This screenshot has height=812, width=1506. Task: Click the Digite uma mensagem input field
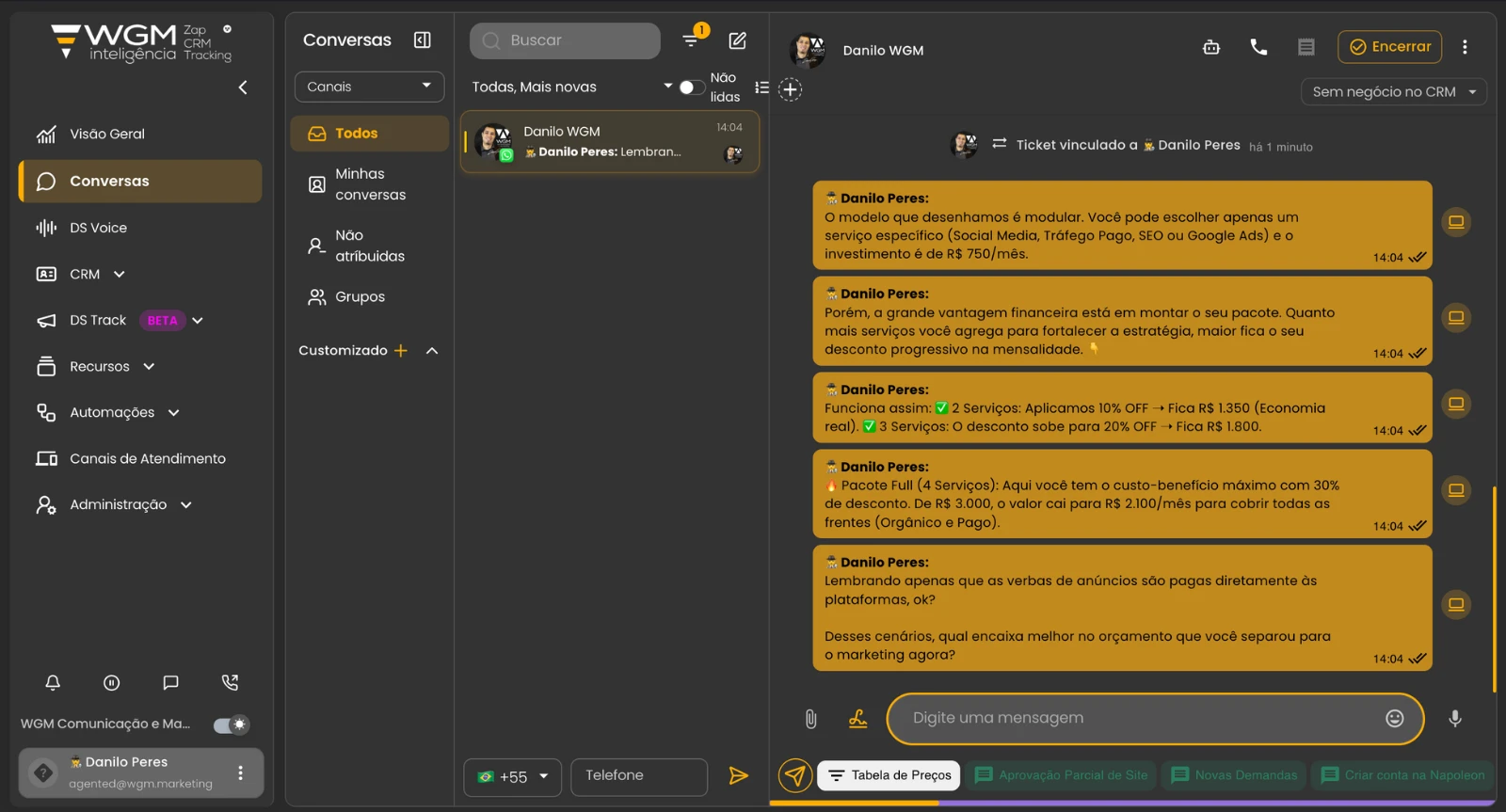click(x=1139, y=719)
